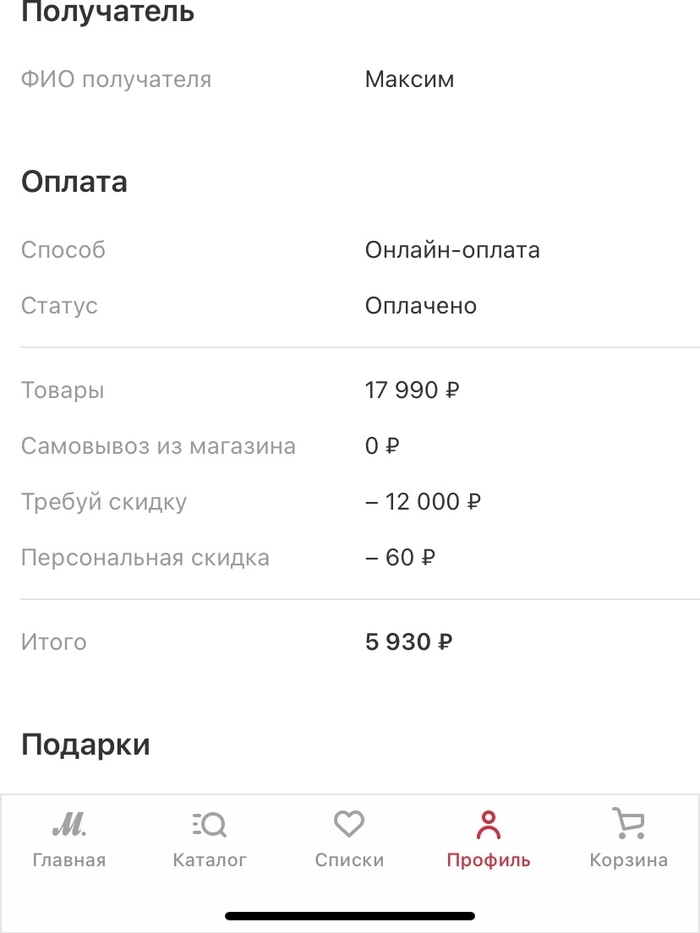The width and height of the screenshot is (700, 933).
Task: Open the catalog search icon
Action: pos(209,825)
